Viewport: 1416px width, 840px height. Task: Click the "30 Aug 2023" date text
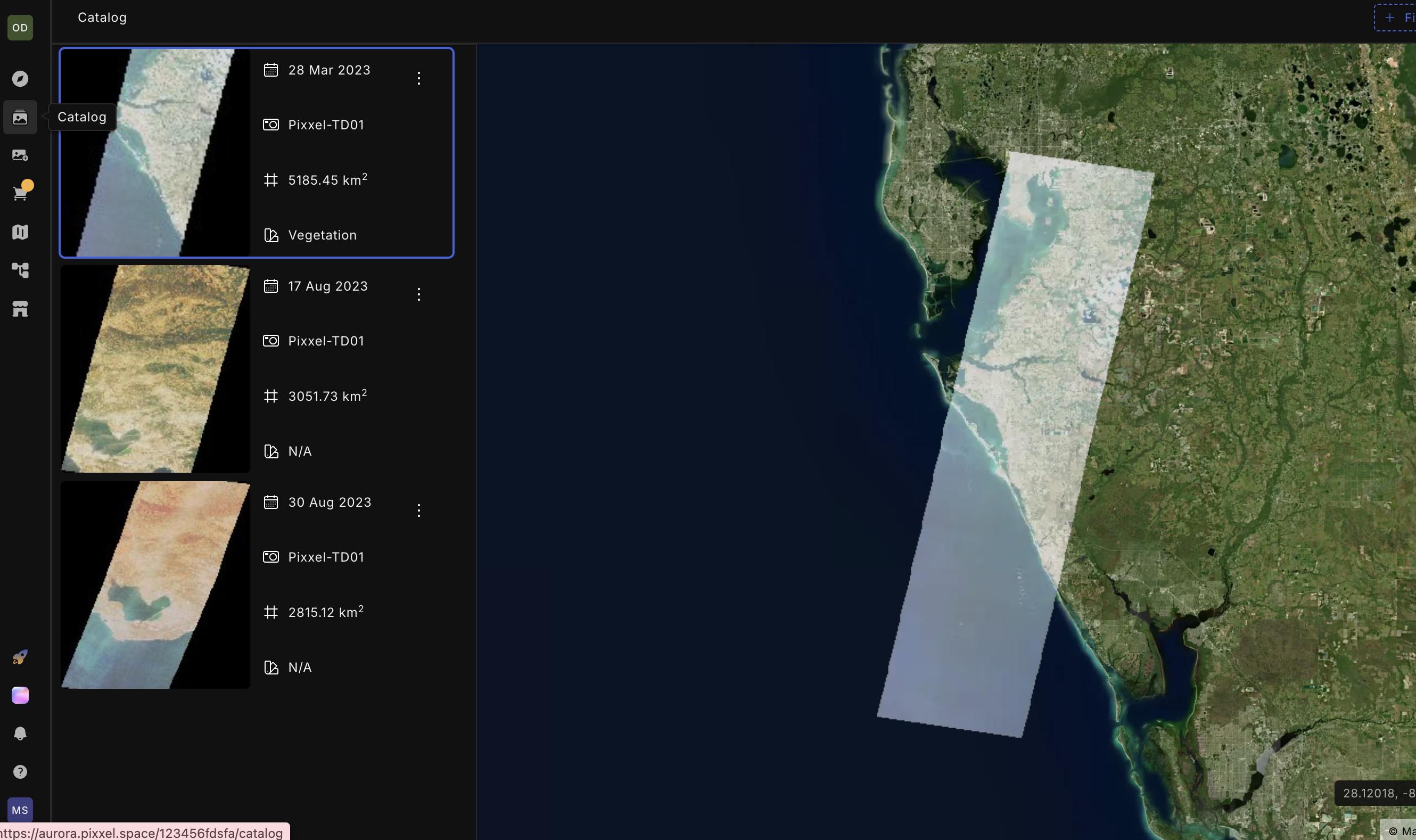(x=330, y=503)
